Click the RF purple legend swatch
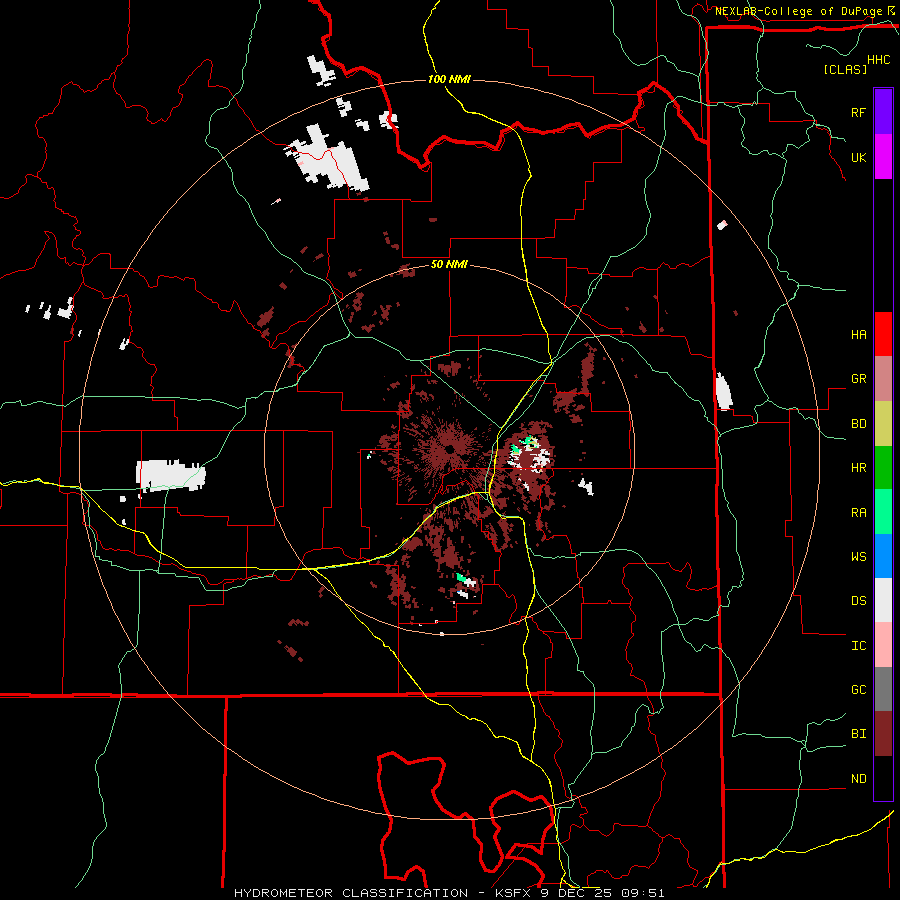Screen dimensions: 900x900 883,112
